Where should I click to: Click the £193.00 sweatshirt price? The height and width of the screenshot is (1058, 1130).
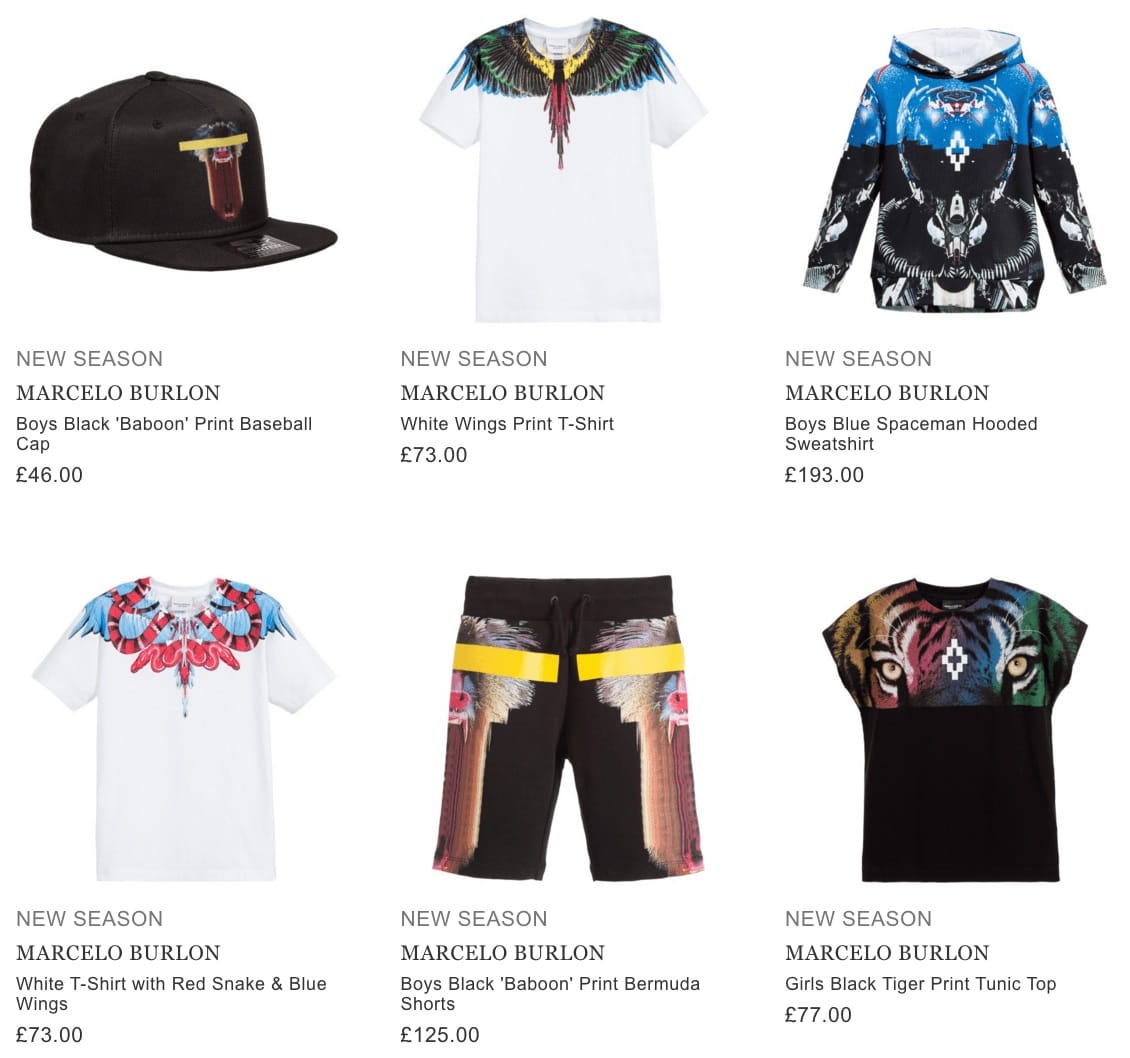pyautogui.click(x=824, y=475)
